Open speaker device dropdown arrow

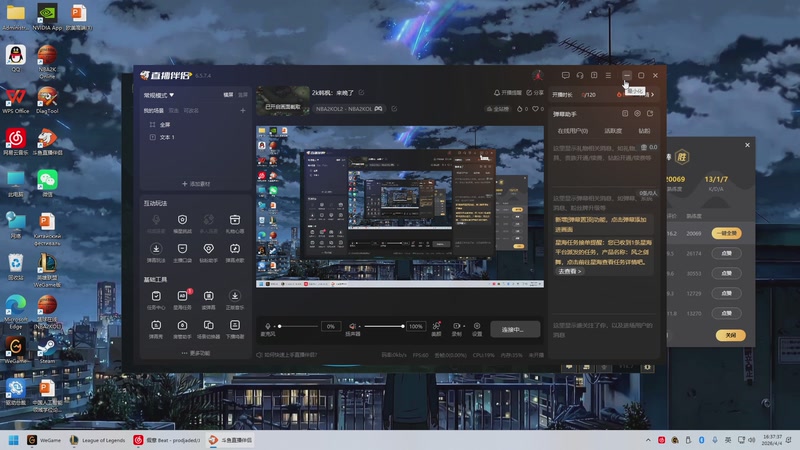359,326
